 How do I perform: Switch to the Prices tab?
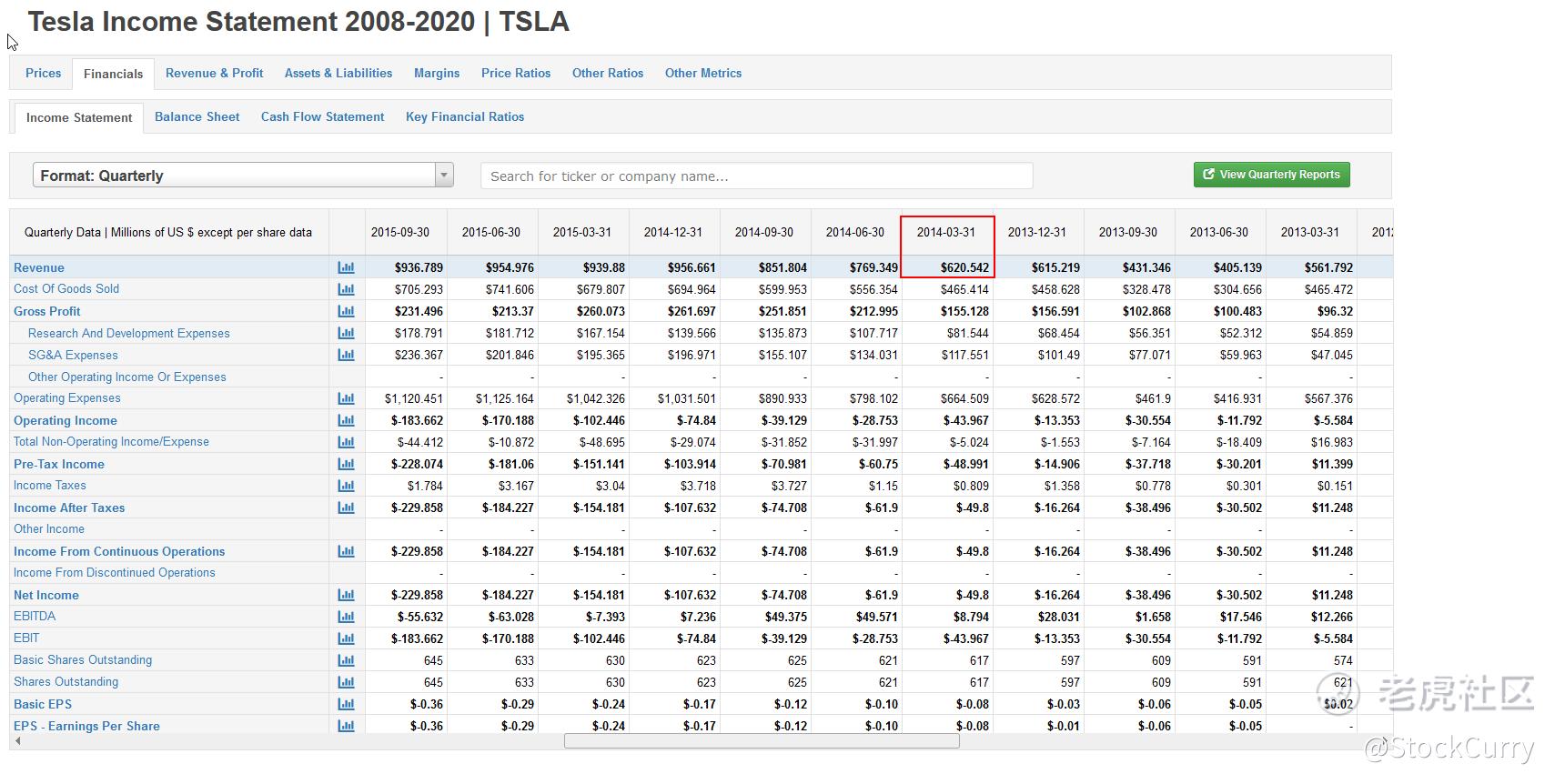pos(43,73)
